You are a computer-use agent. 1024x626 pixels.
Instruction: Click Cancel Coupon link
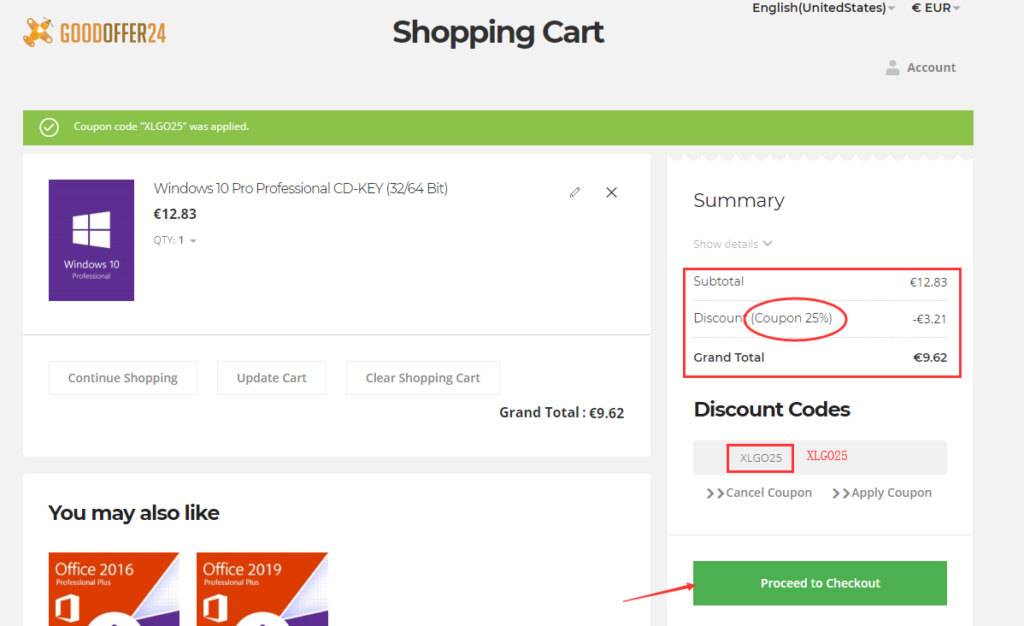point(760,493)
